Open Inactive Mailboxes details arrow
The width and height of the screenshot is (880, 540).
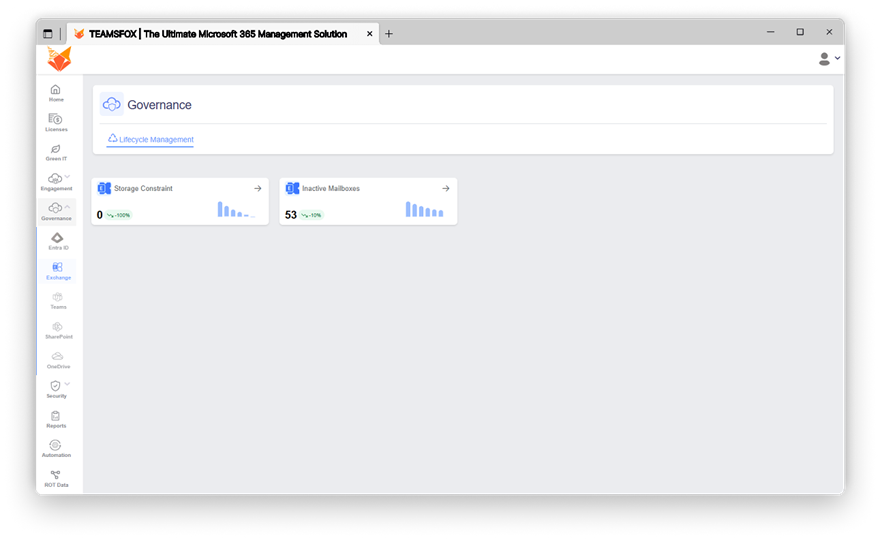pos(446,189)
